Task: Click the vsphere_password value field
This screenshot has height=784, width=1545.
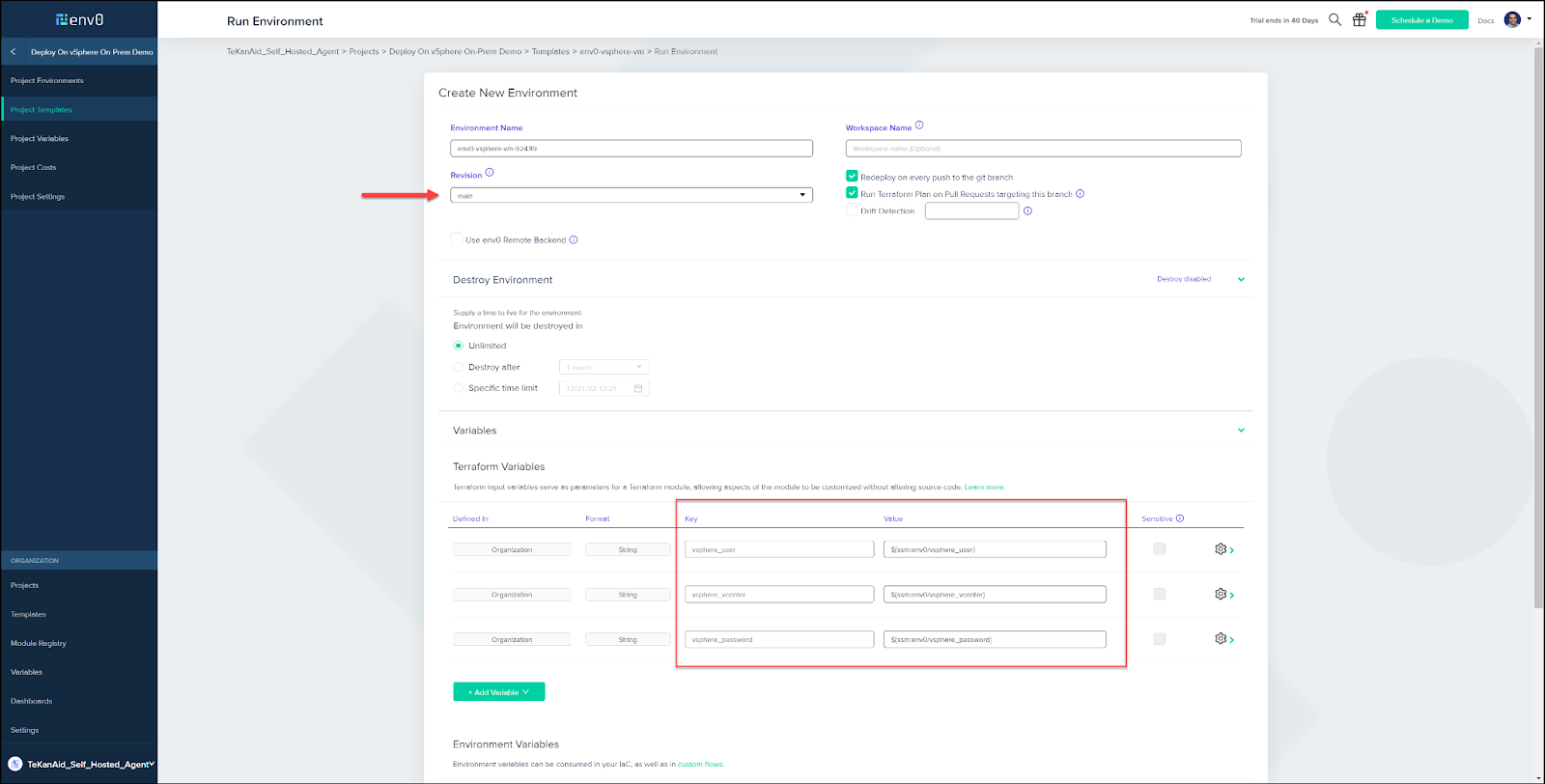Action: point(995,639)
